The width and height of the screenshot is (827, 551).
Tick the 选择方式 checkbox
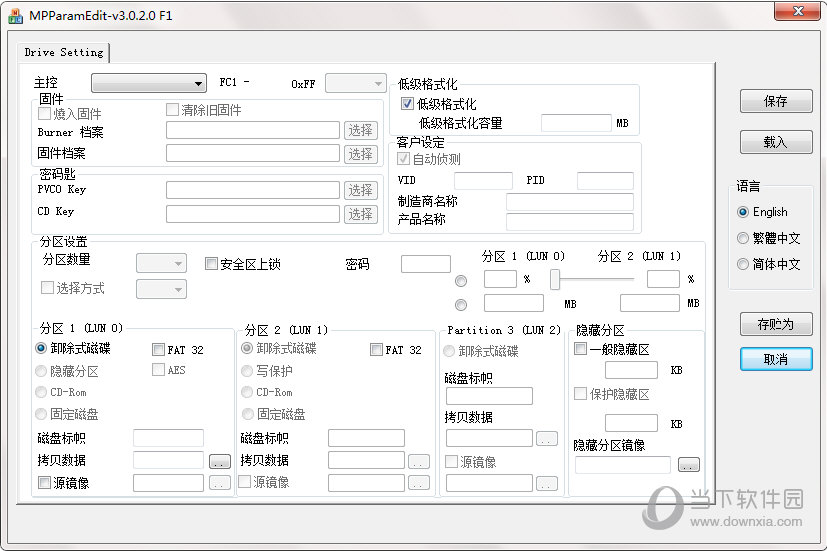[47, 287]
